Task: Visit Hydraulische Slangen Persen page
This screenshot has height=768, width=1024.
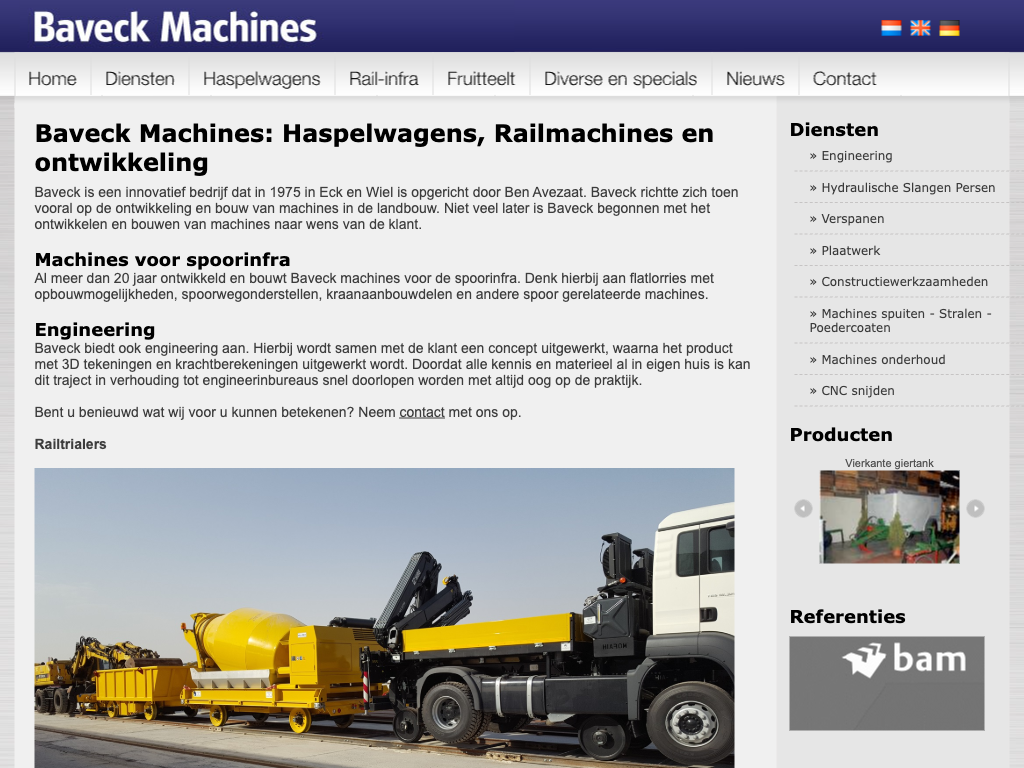Action: (x=907, y=188)
